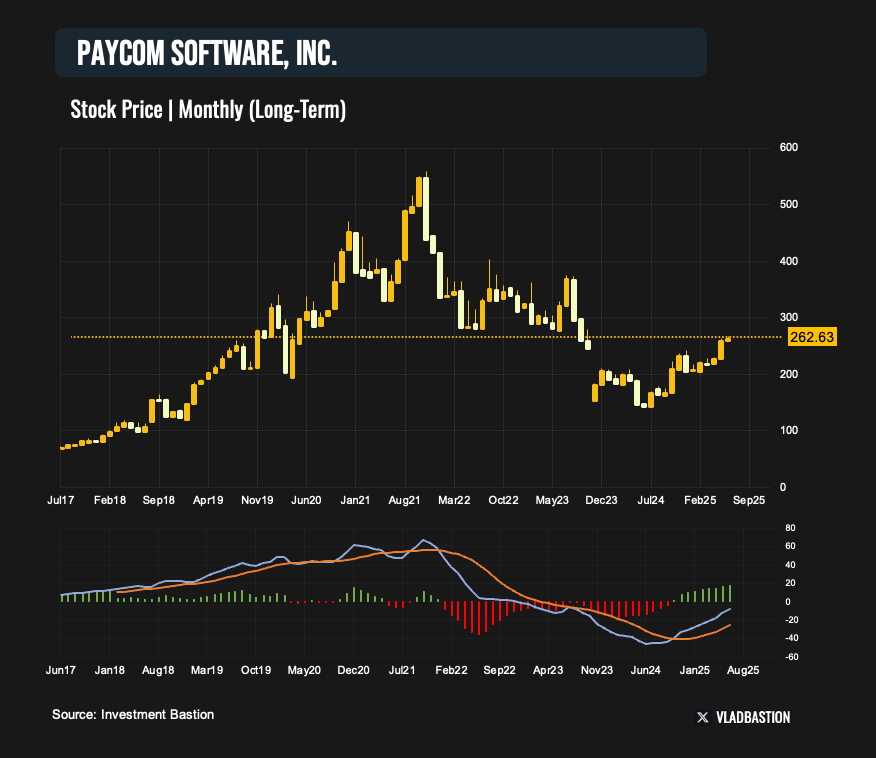Click the Oct19 indicator date label
876x758 pixels.
click(256, 670)
